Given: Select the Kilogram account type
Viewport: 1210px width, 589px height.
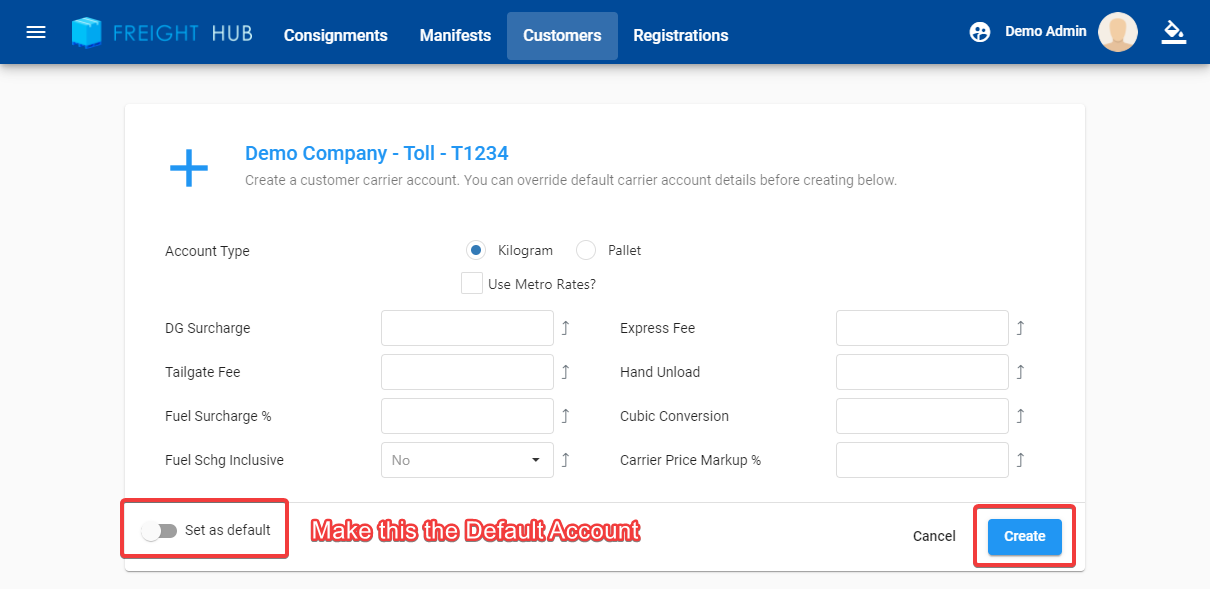Looking at the screenshot, I should coord(476,250).
